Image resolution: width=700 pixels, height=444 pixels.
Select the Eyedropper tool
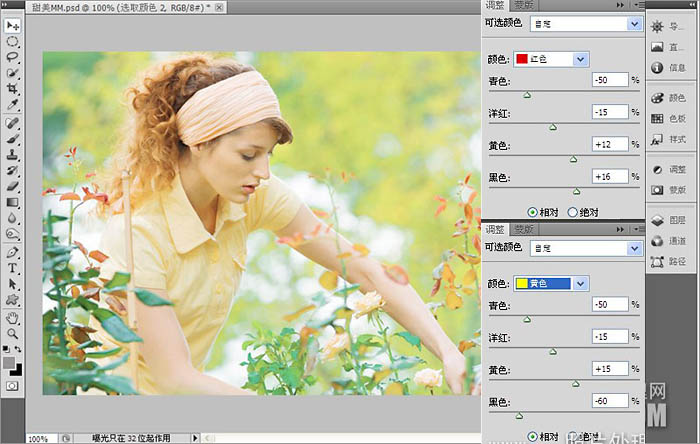point(12,104)
